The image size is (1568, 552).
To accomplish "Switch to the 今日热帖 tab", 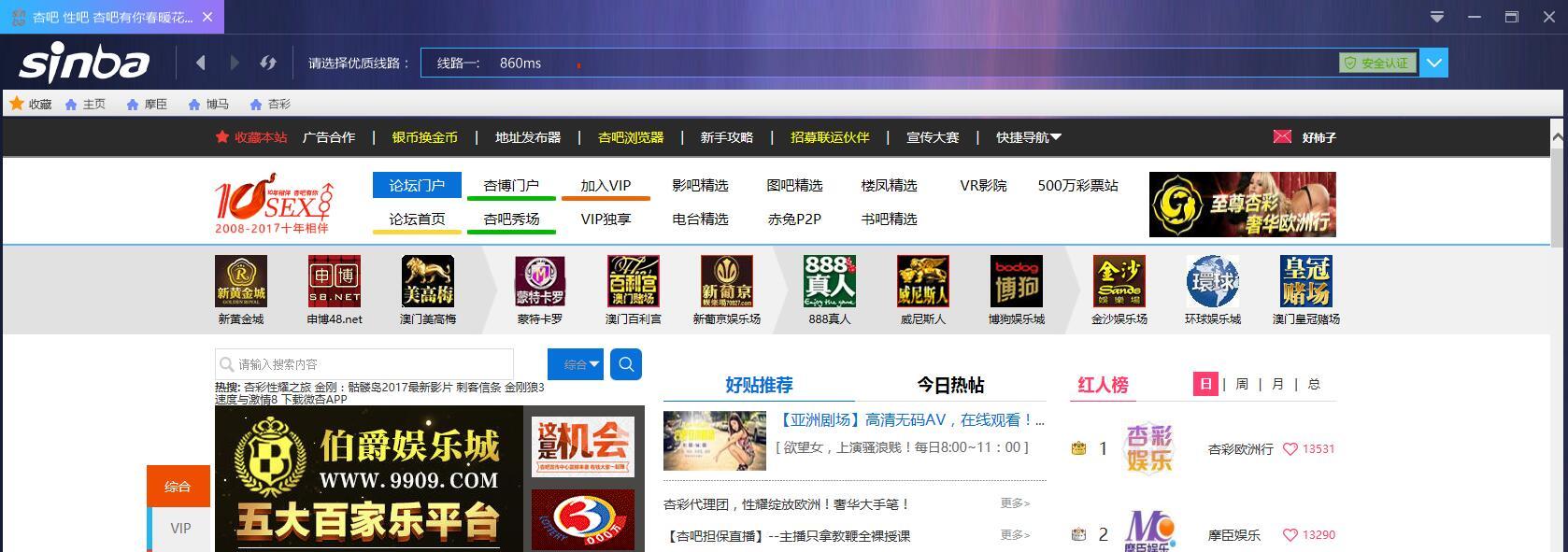I will pyautogui.click(x=950, y=385).
